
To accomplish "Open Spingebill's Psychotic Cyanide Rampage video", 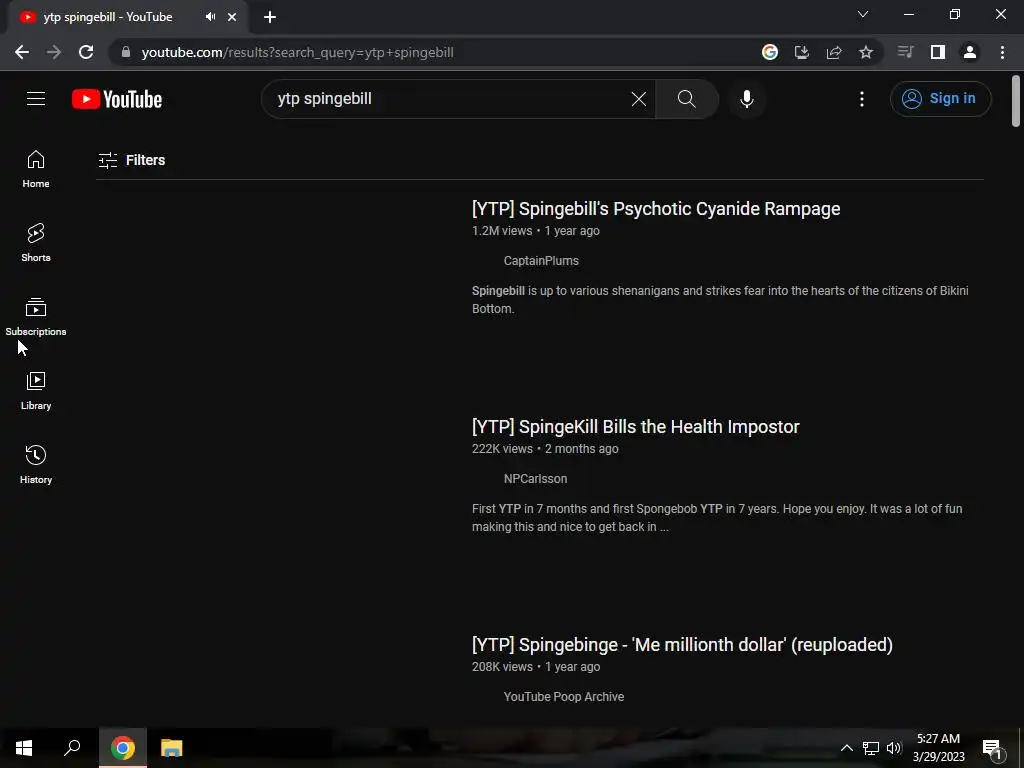I will click(x=656, y=209).
